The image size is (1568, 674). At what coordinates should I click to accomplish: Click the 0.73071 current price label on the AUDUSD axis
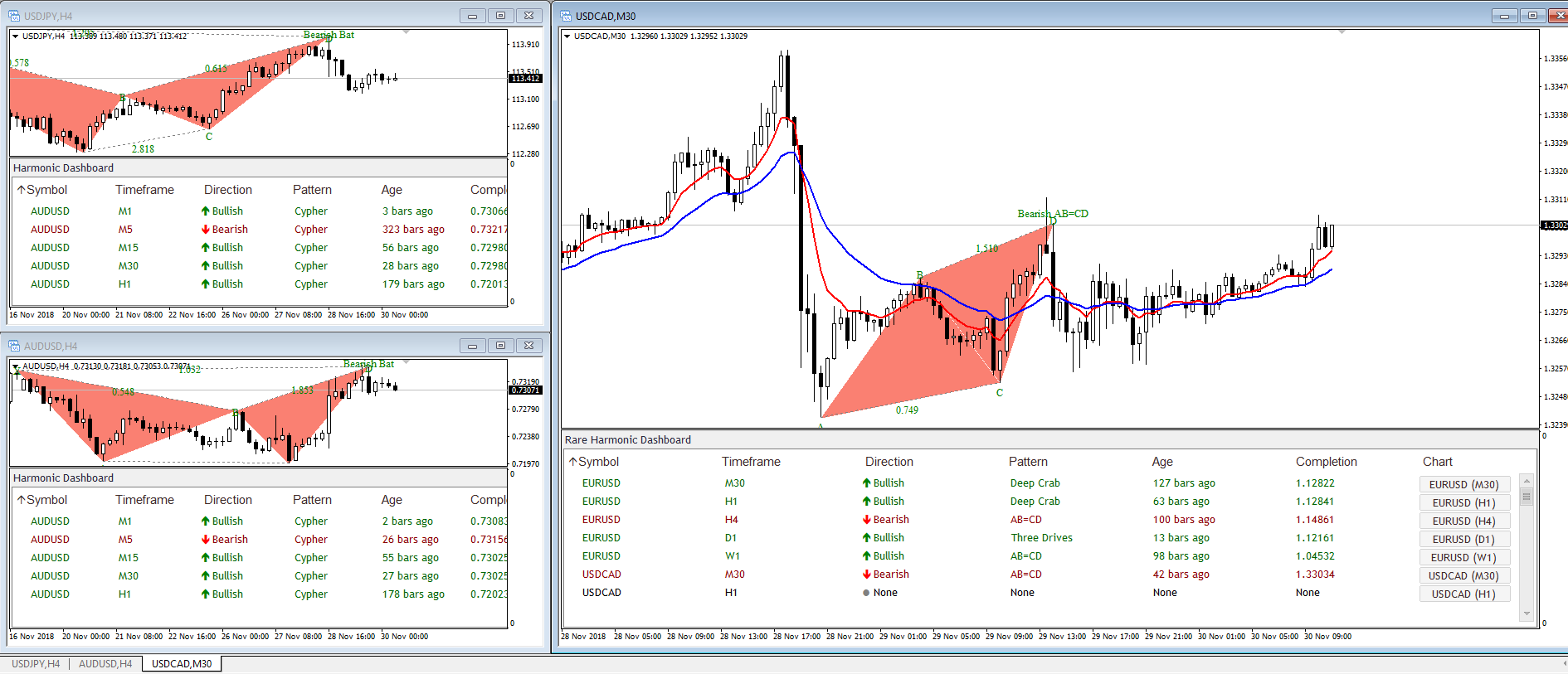click(x=525, y=390)
